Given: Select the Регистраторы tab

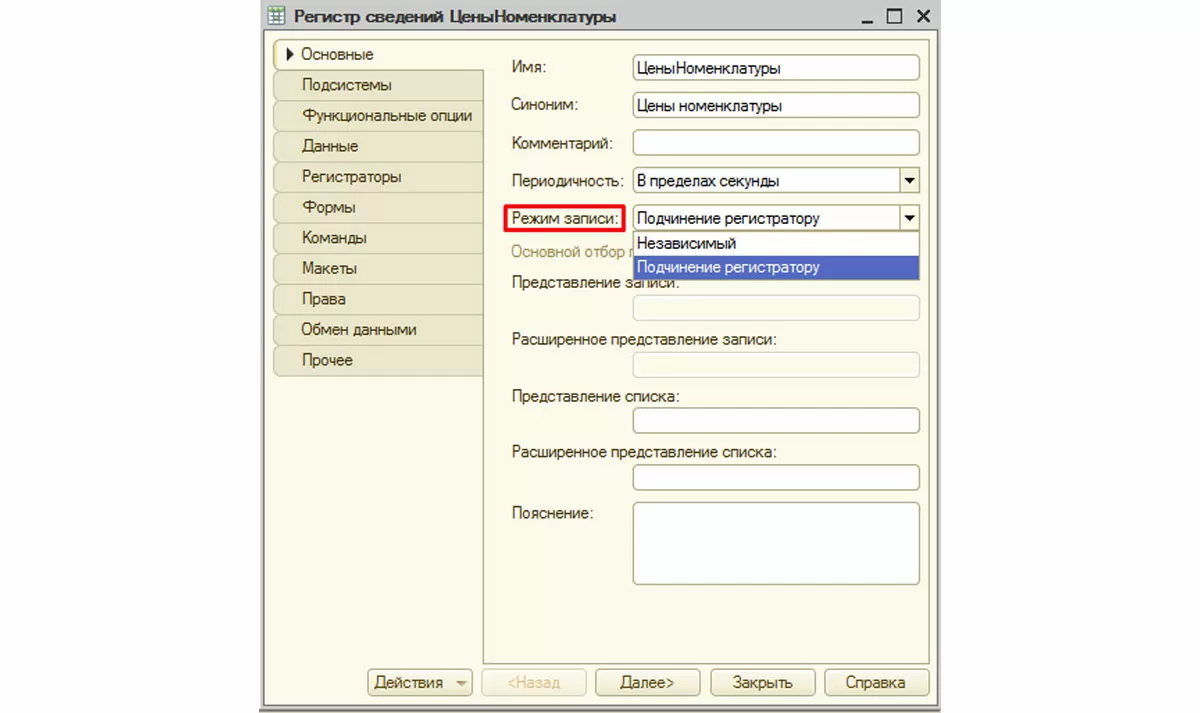Looking at the screenshot, I should click(x=351, y=176).
